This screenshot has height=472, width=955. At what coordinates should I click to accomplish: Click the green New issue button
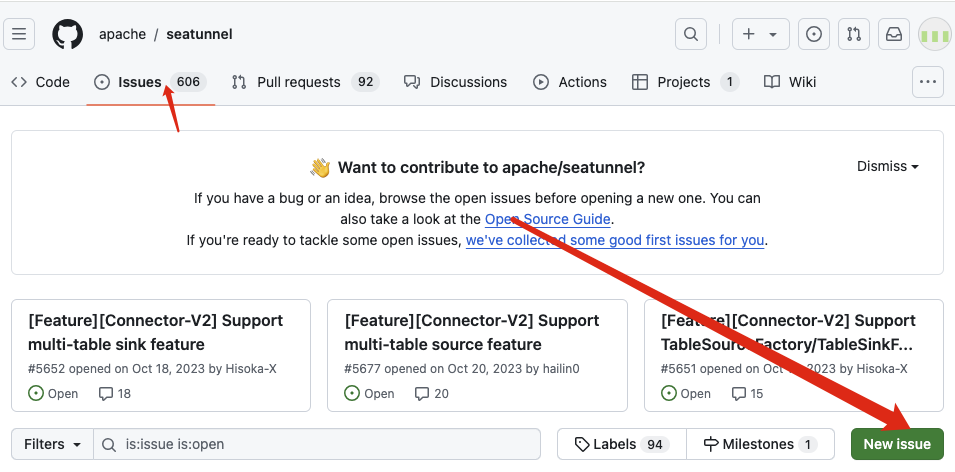point(897,444)
